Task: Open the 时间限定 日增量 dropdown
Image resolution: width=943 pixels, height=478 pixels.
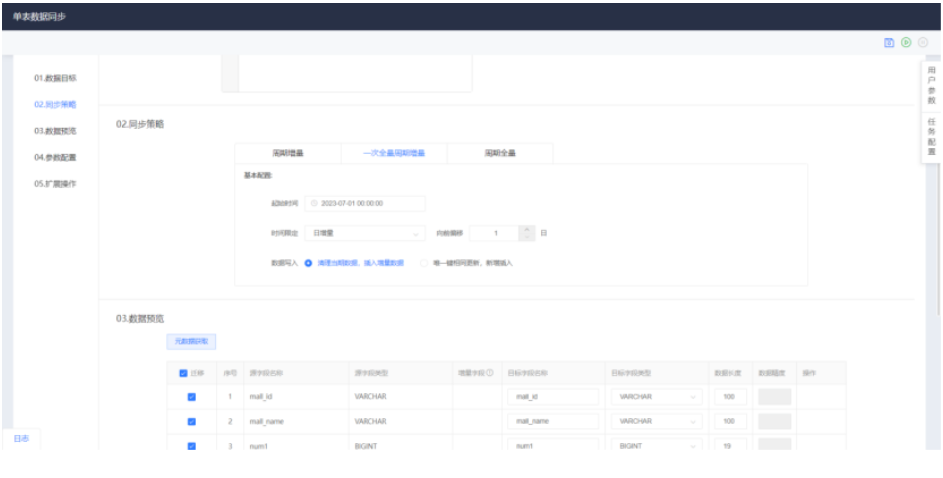Action: 361,233
